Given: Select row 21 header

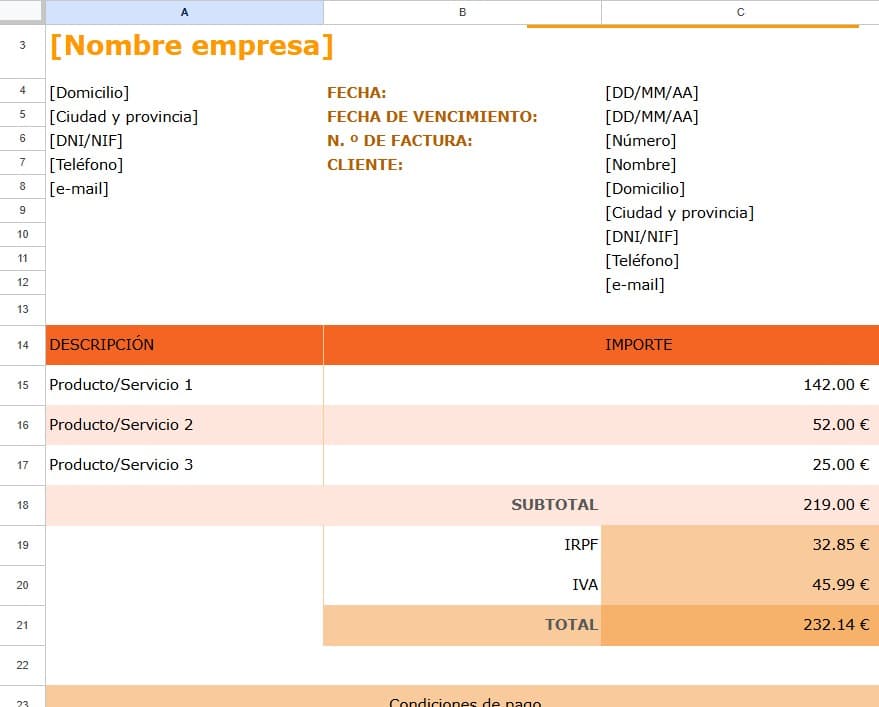Looking at the screenshot, I should 22,625.
